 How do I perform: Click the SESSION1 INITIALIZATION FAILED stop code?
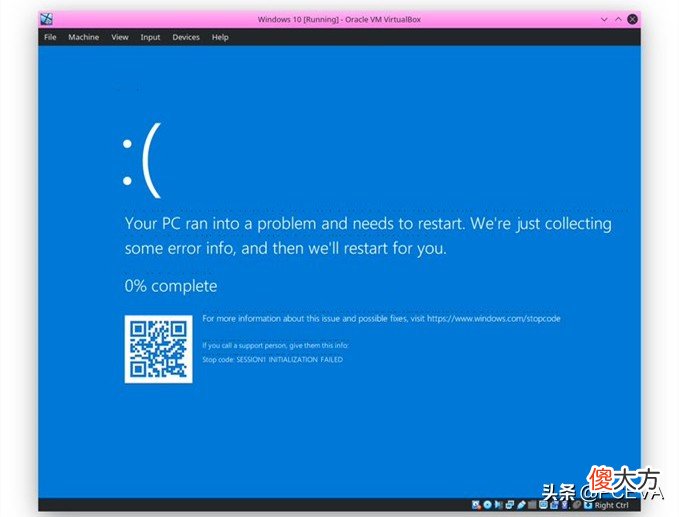point(290,359)
